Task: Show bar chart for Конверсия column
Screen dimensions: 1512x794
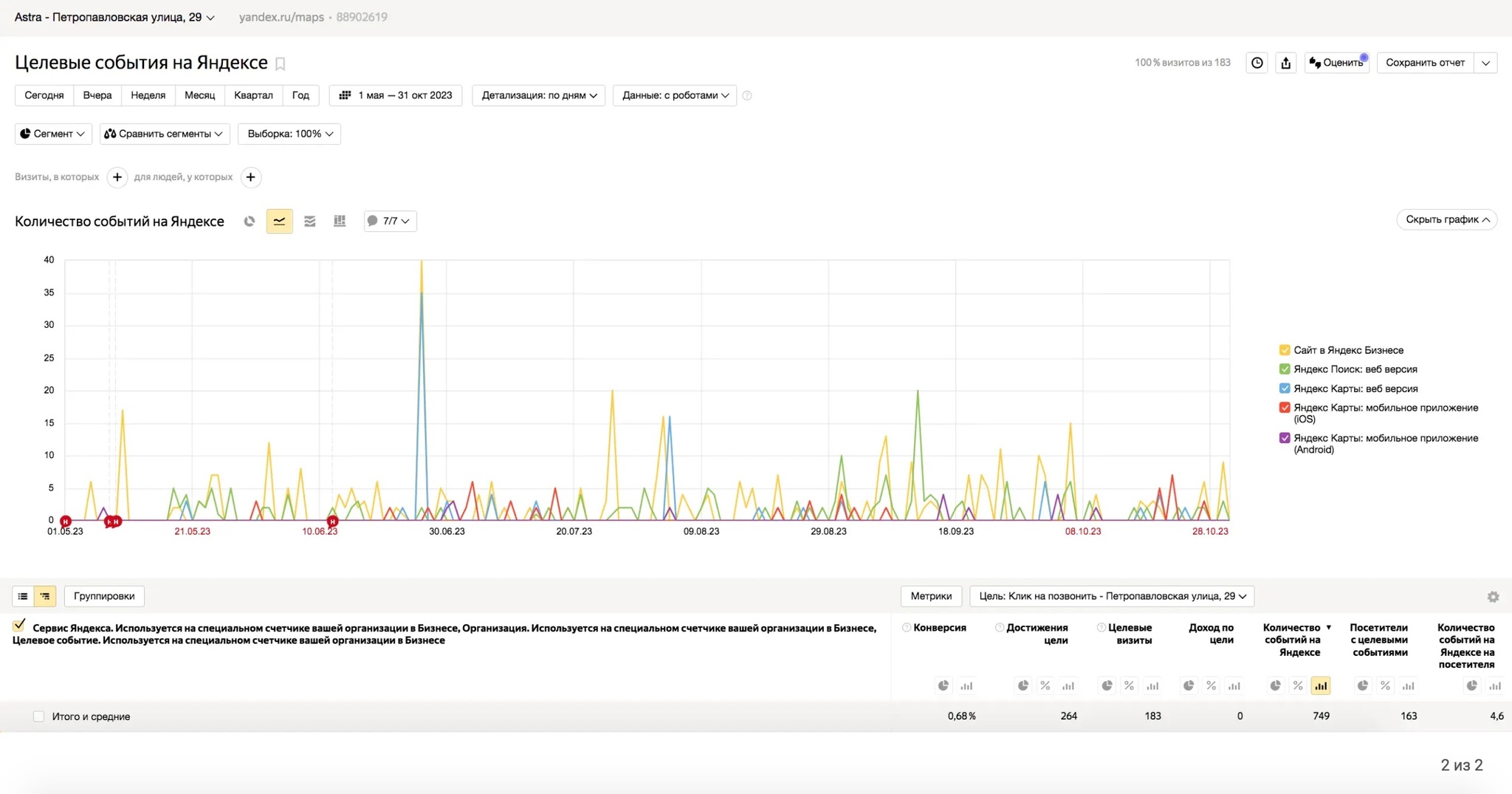Action: (x=966, y=685)
